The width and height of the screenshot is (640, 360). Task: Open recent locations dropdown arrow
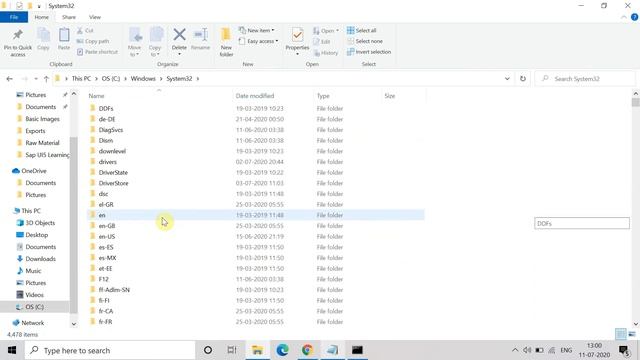coord(36,79)
